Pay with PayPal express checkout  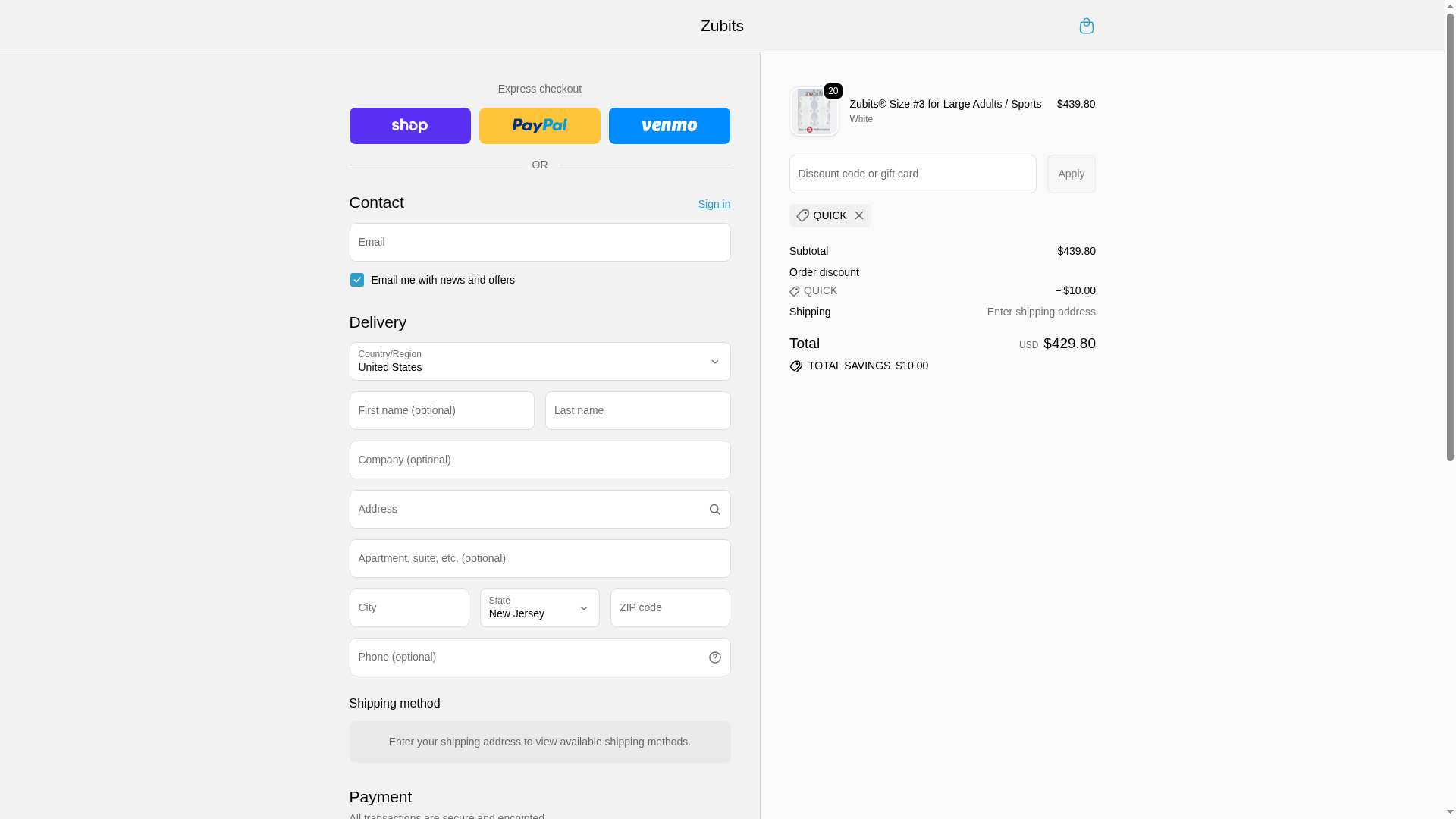pos(539,126)
